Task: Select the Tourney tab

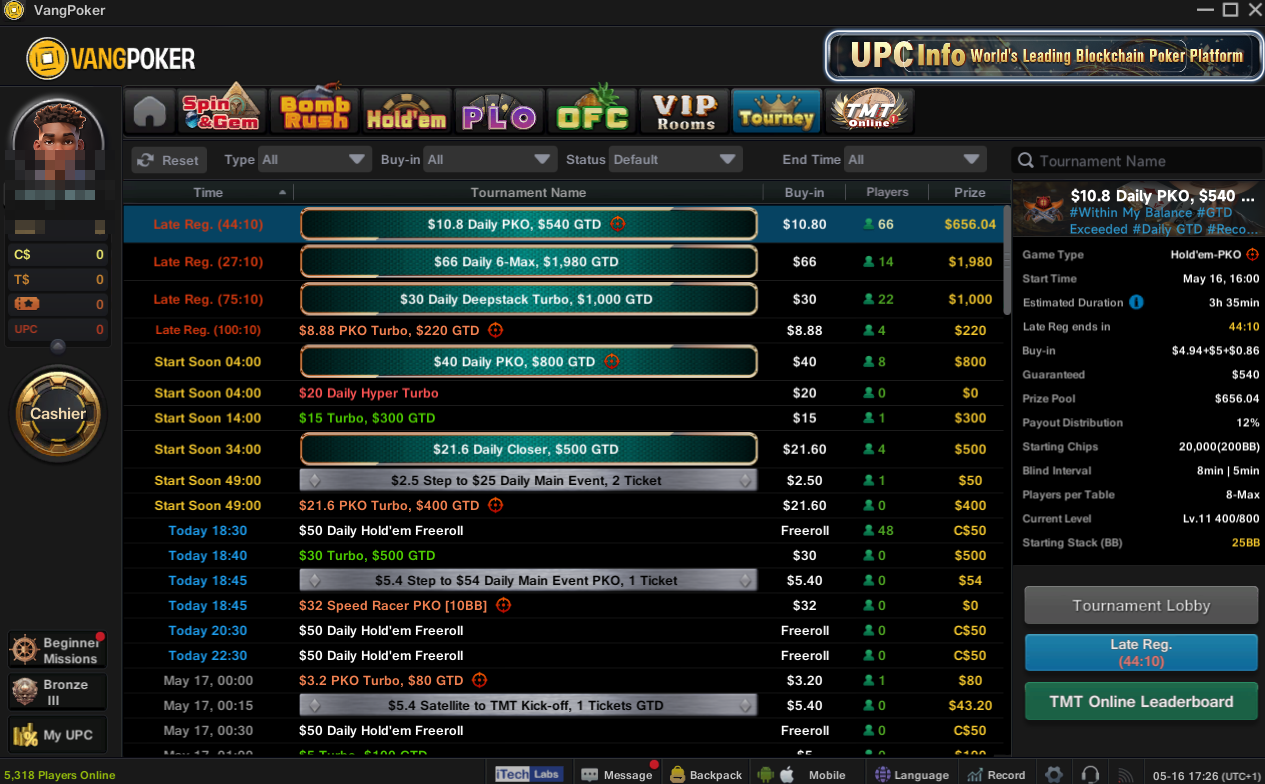Action: [x=776, y=110]
